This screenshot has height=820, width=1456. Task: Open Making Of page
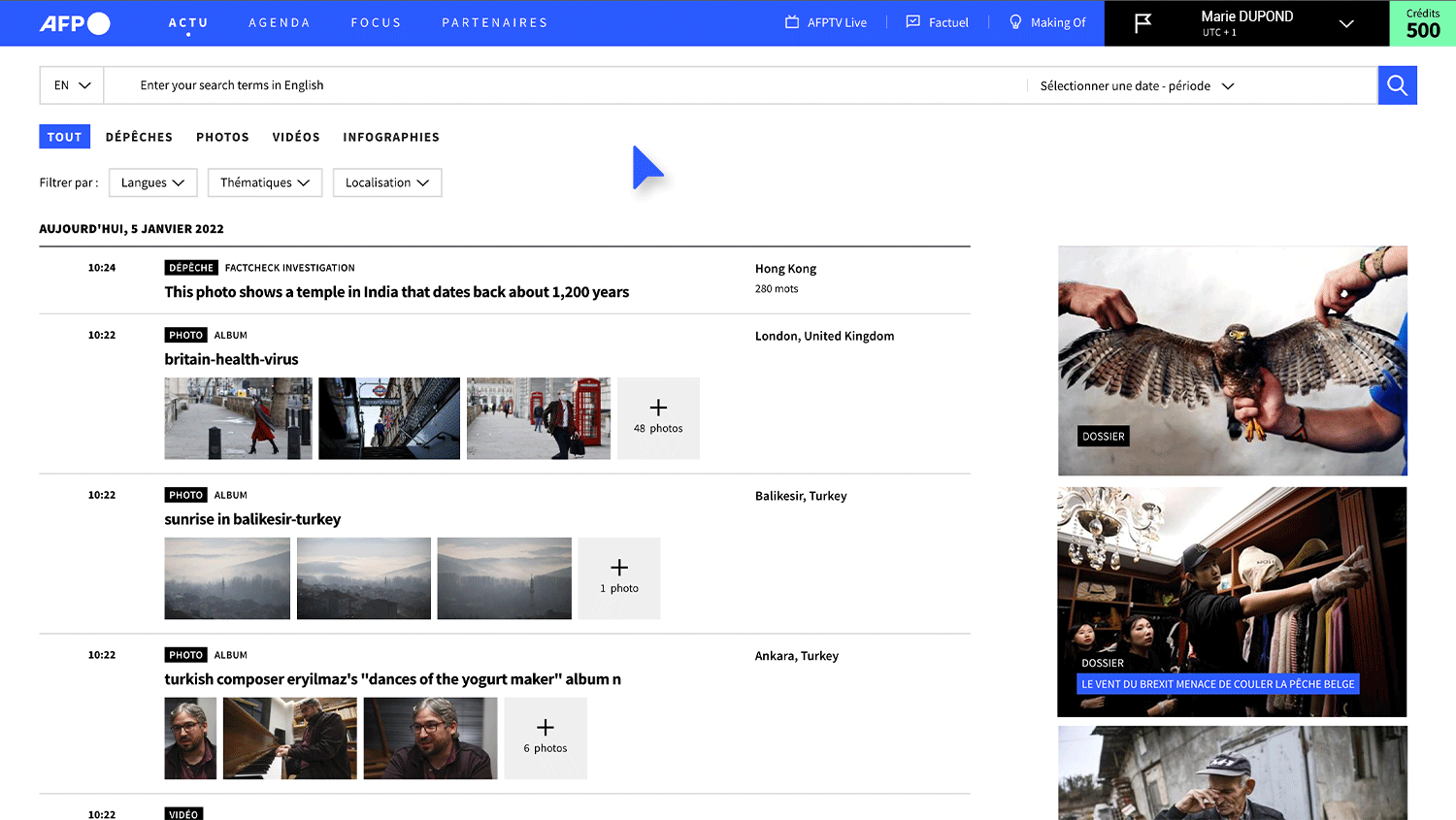click(1047, 22)
